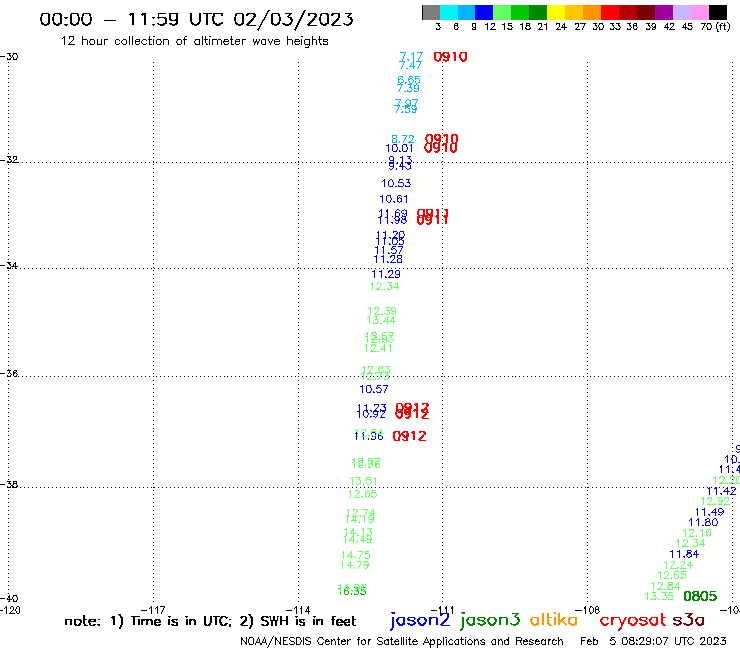Screen dimensions: 740x650
Task: Select the latitude axis label -36
Action: [9, 373]
